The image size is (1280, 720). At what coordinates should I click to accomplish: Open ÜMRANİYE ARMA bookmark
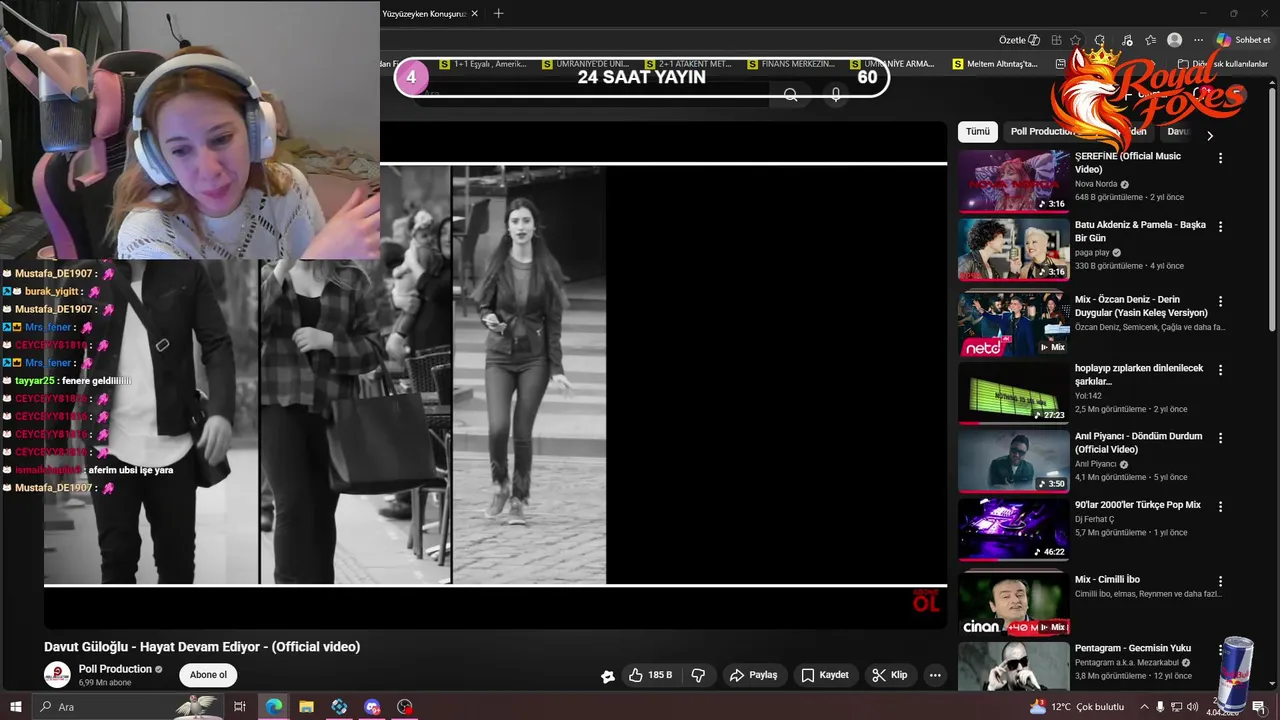point(894,64)
